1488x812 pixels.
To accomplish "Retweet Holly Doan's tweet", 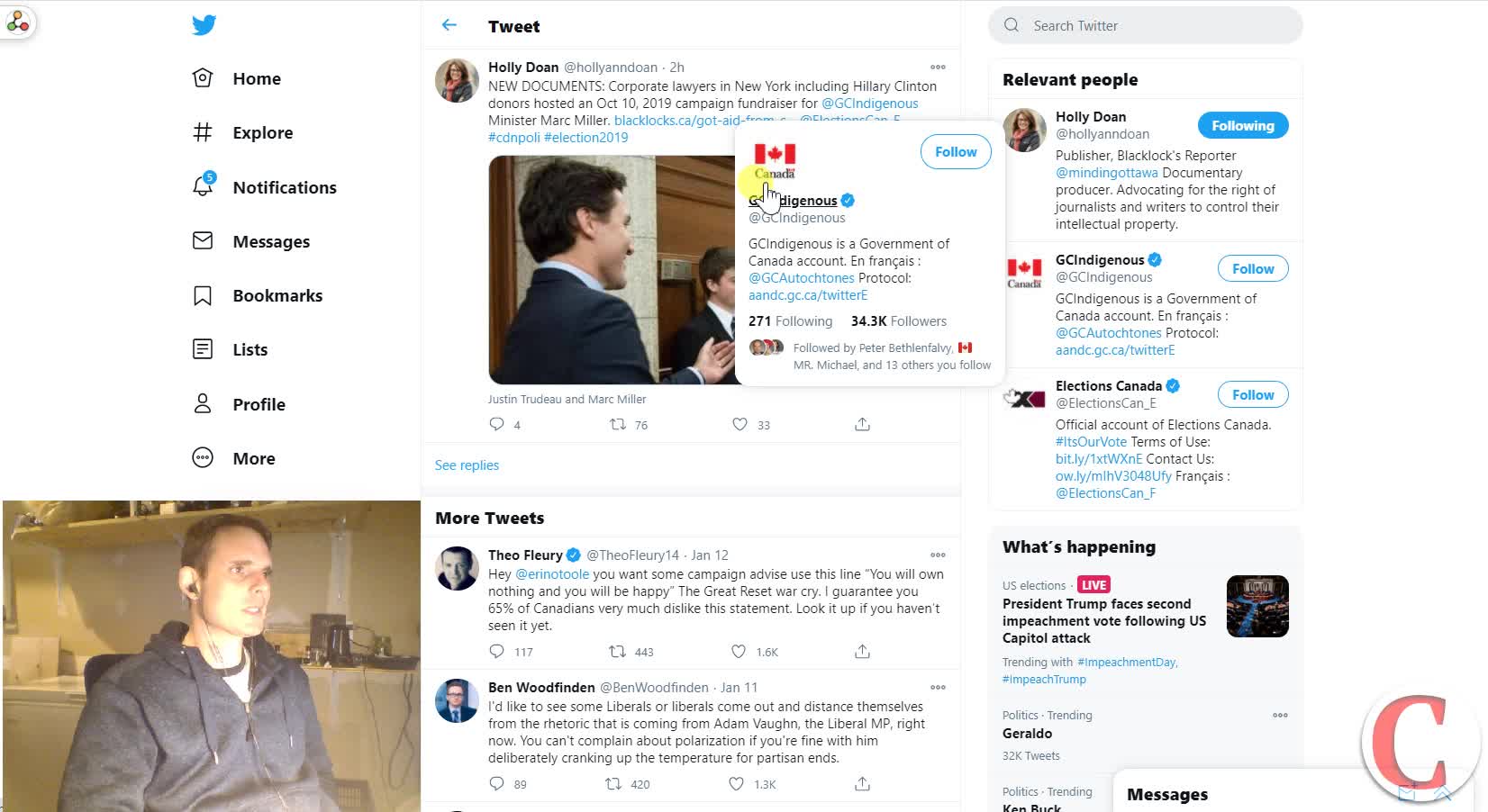I will coord(618,424).
